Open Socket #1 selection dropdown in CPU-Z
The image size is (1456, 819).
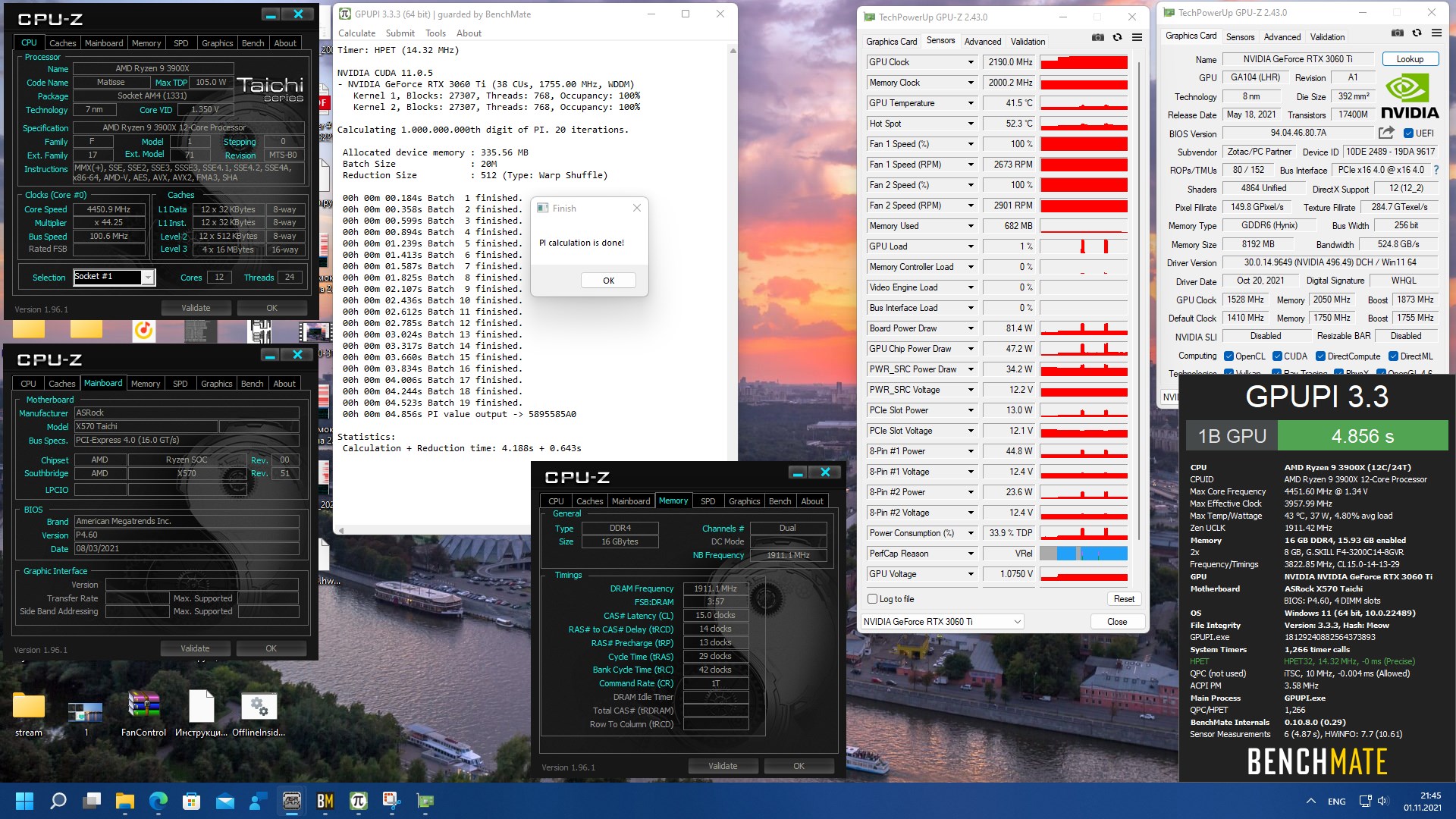(x=148, y=278)
